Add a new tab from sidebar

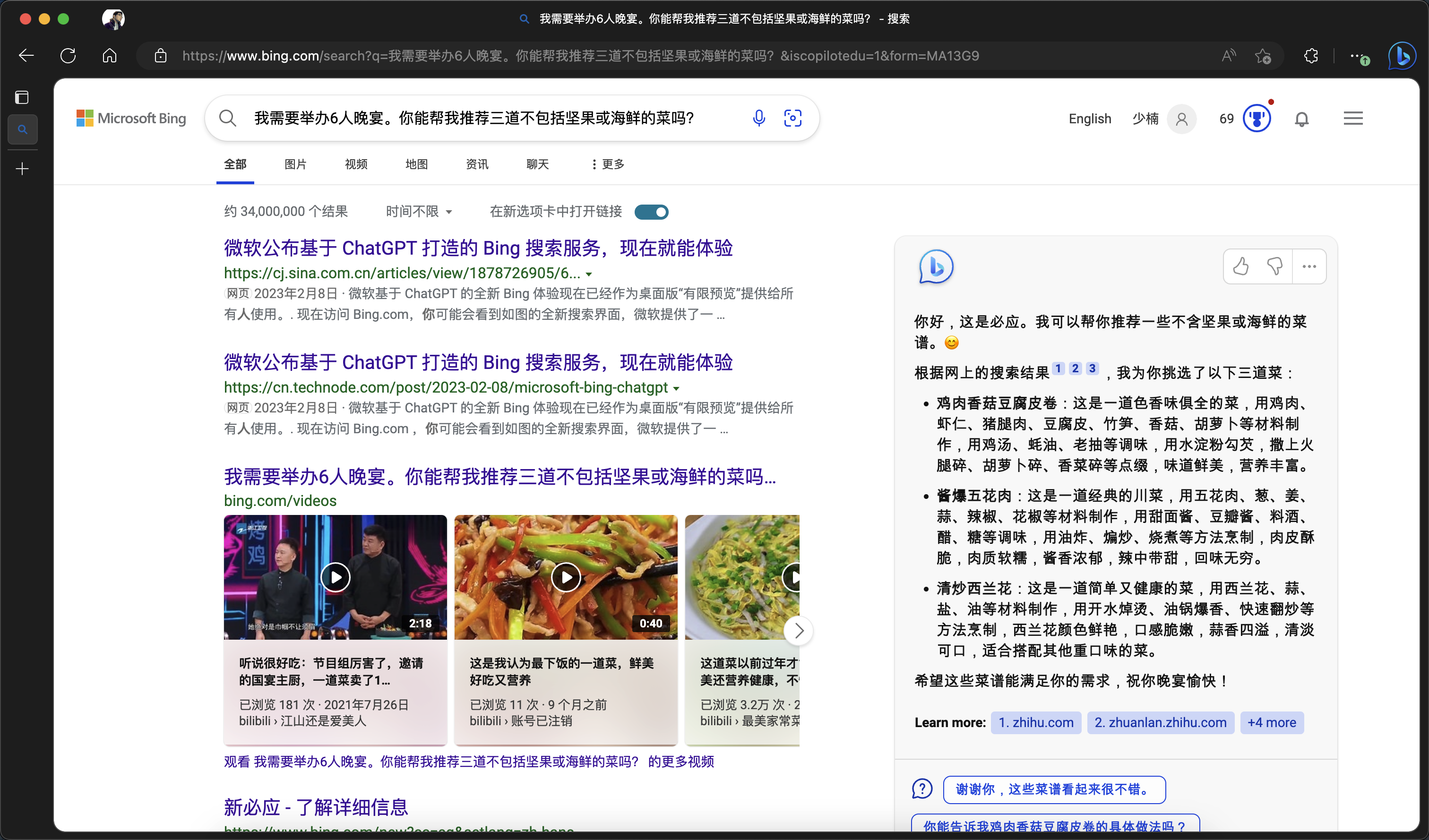pos(22,169)
